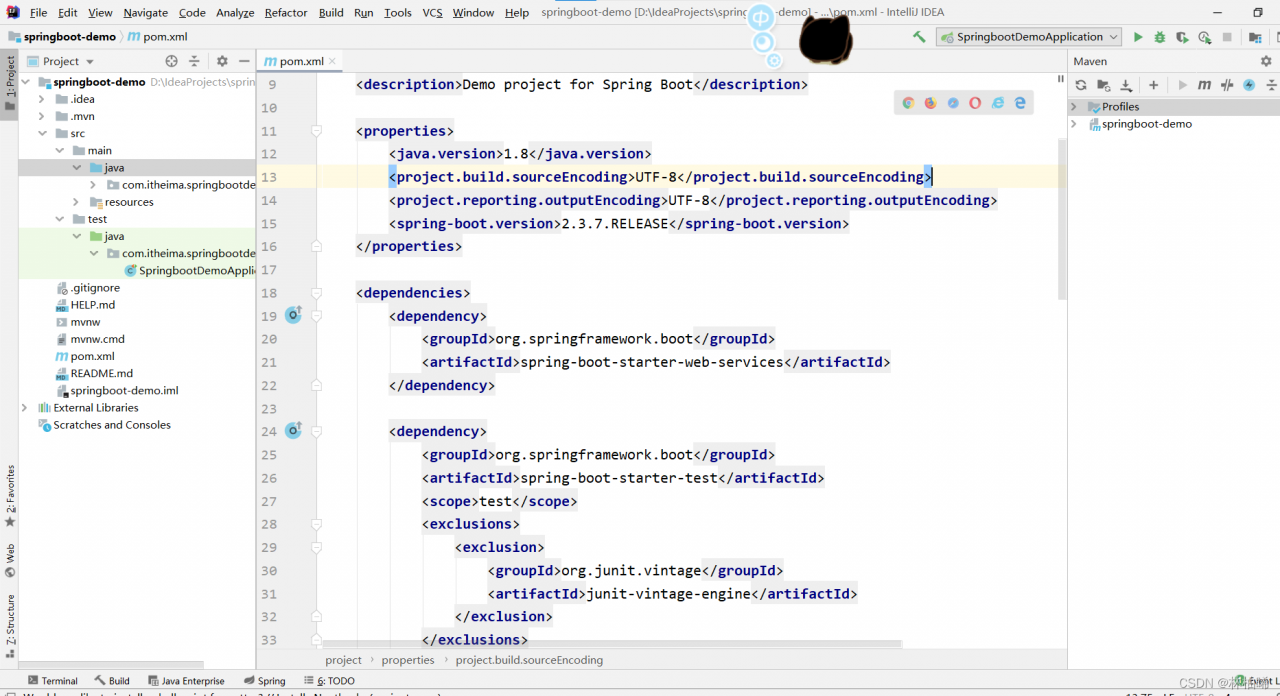Fold the properties block at line 11

(316, 131)
